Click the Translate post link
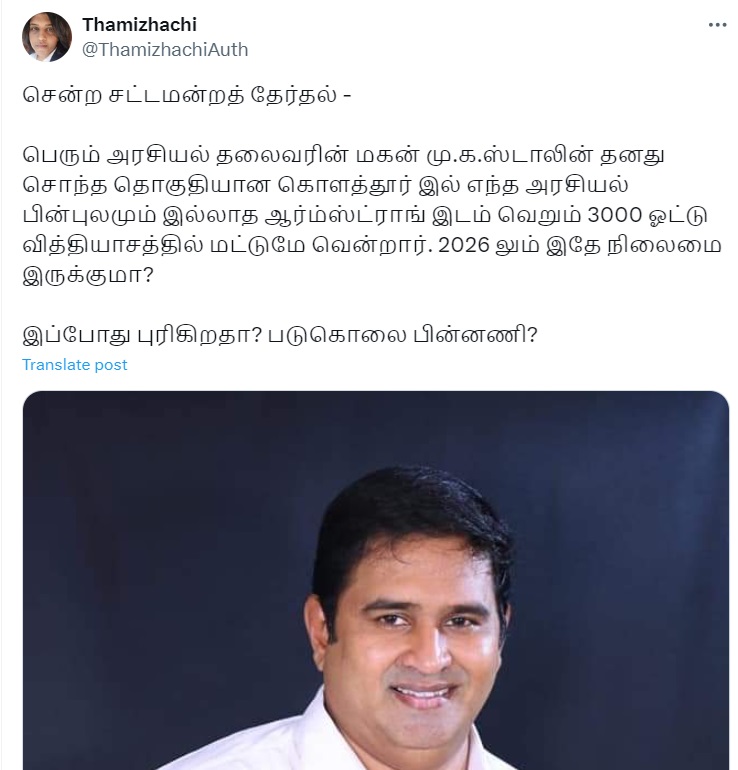The image size is (738, 770). (75, 365)
